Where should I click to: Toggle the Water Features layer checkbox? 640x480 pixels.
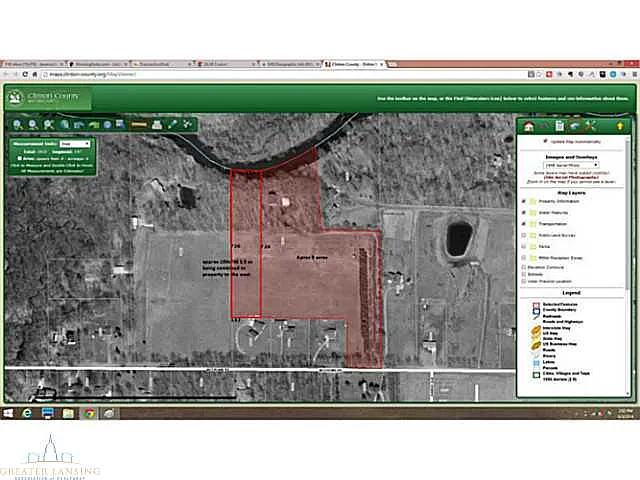(524, 212)
